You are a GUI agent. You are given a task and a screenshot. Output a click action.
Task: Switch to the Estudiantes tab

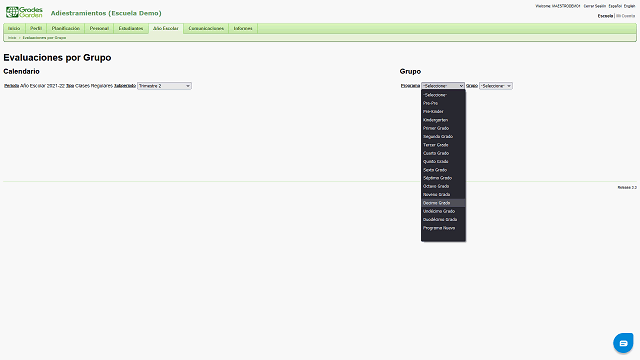pos(131,29)
